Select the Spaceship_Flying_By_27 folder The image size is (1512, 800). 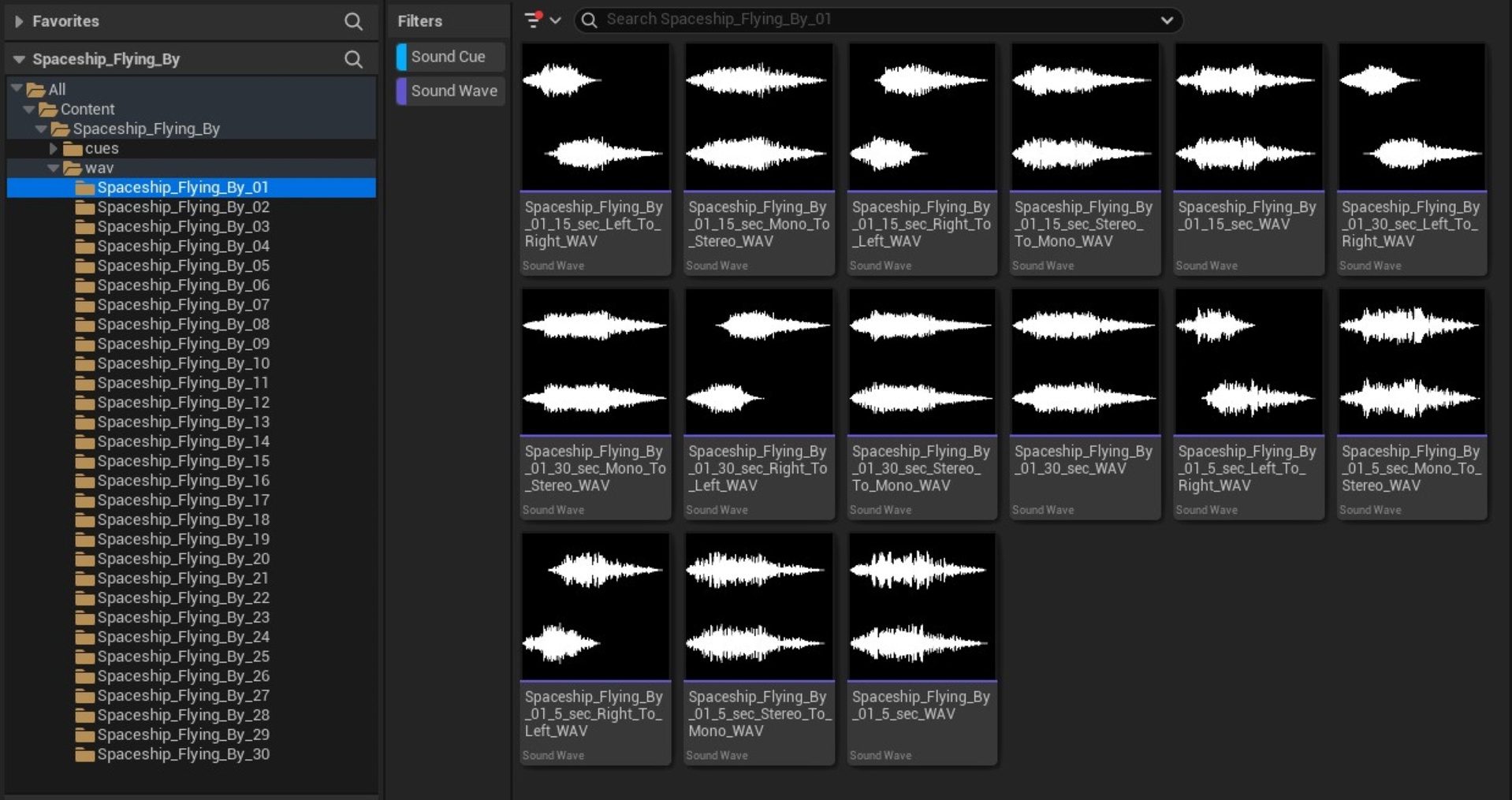click(x=191, y=696)
